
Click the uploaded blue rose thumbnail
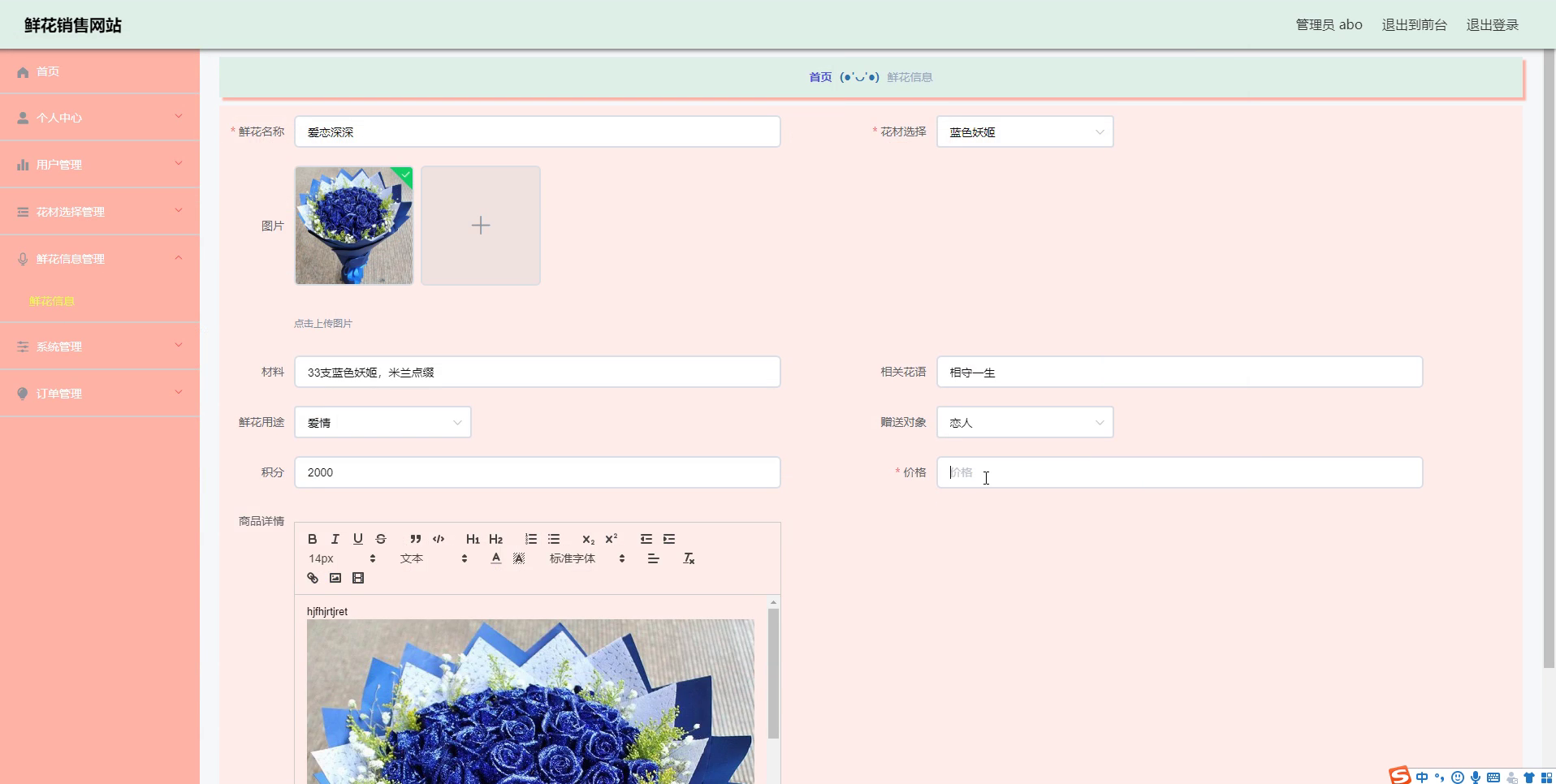click(x=354, y=226)
